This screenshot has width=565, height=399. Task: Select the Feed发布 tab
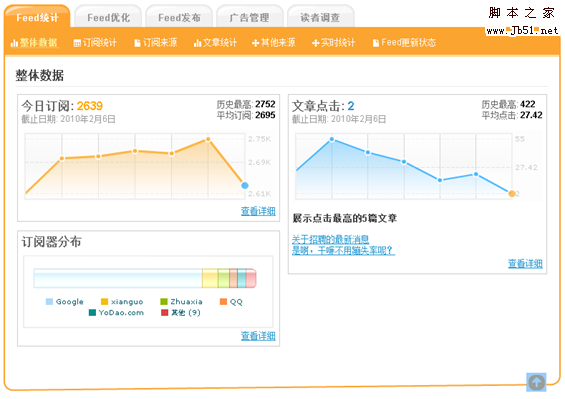pyautogui.click(x=179, y=17)
